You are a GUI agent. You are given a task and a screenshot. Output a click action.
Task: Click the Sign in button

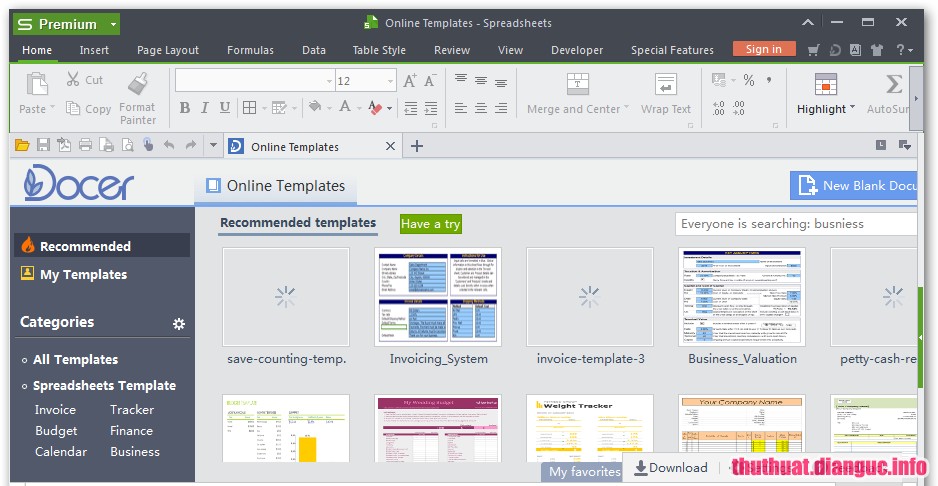click(764, 49)
